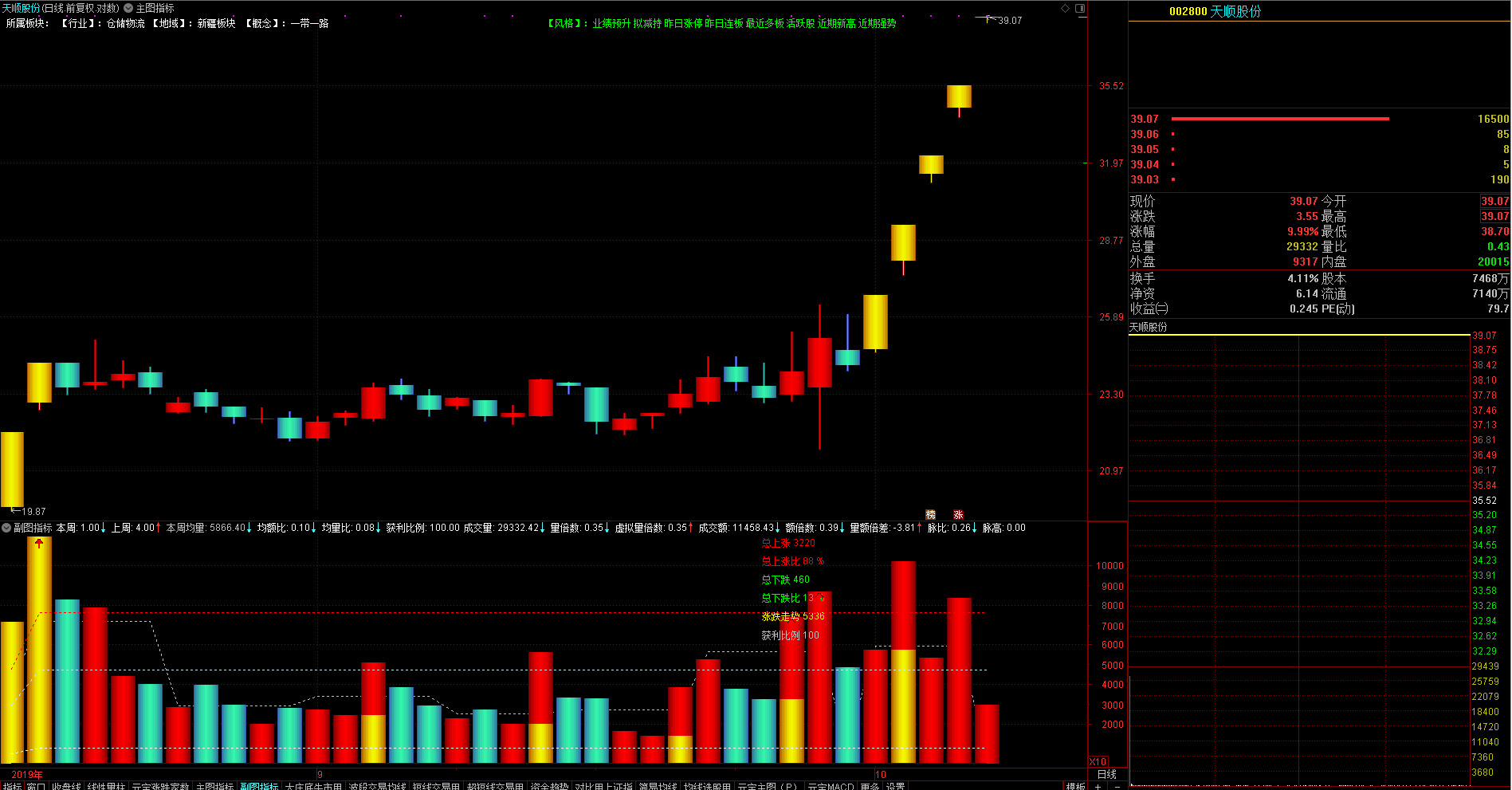This screenshot has height=790, width=1512.
Task: Switch to 大庄底牛市用 tab
Action: tap(313, 786)
